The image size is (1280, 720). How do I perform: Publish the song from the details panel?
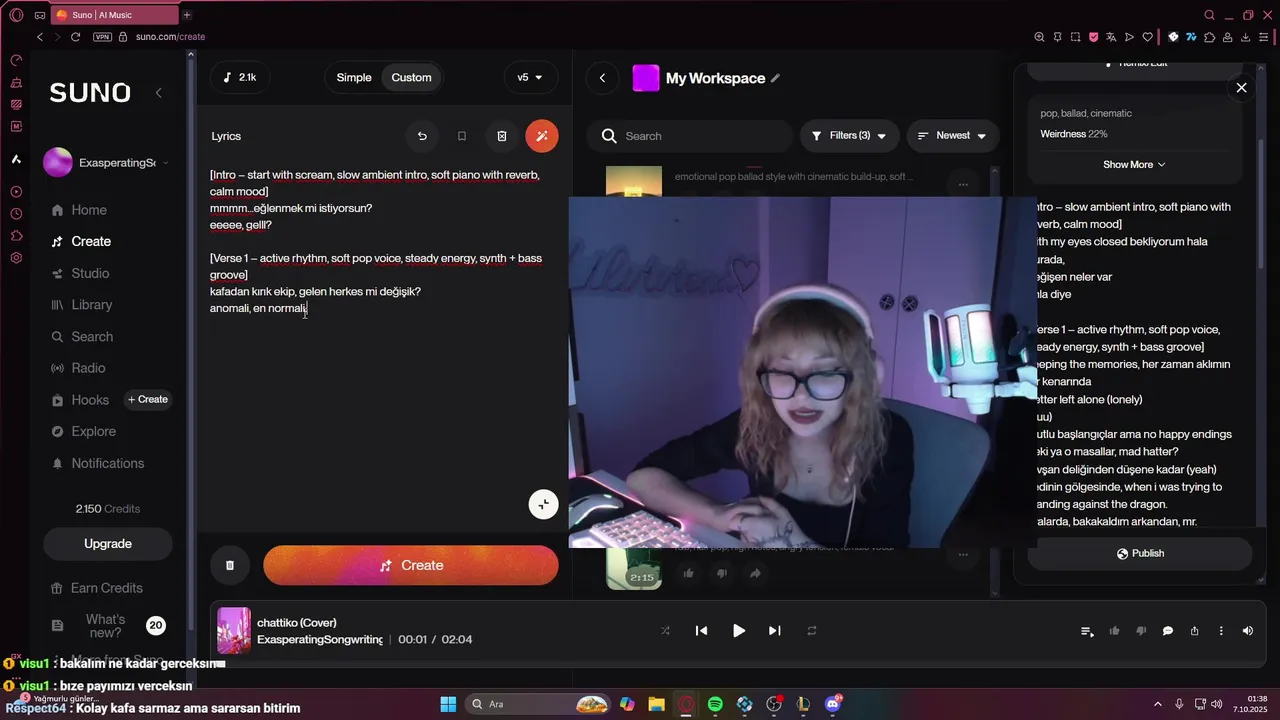(x=1140, y=553)
